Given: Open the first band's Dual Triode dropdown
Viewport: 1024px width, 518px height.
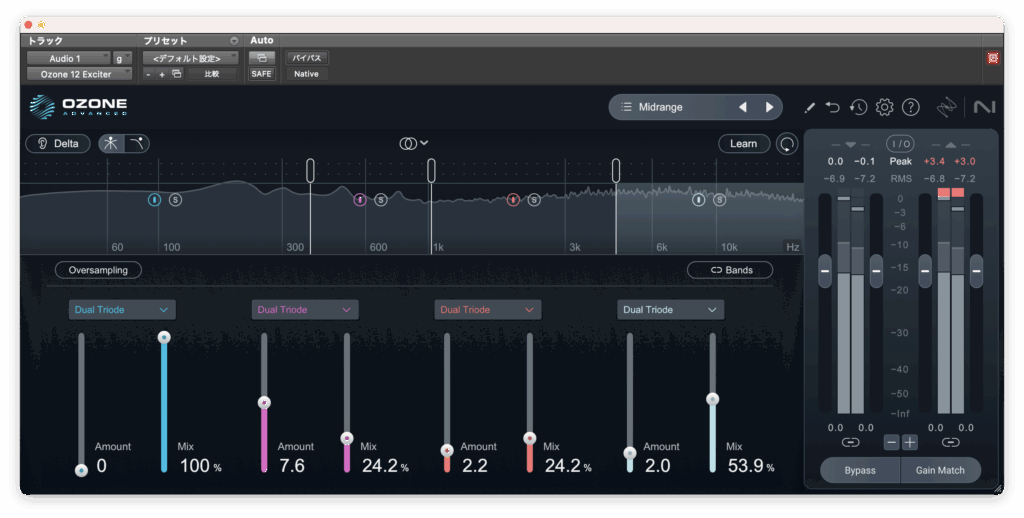Looking at the screenshot, I should (x=122, y=310).
